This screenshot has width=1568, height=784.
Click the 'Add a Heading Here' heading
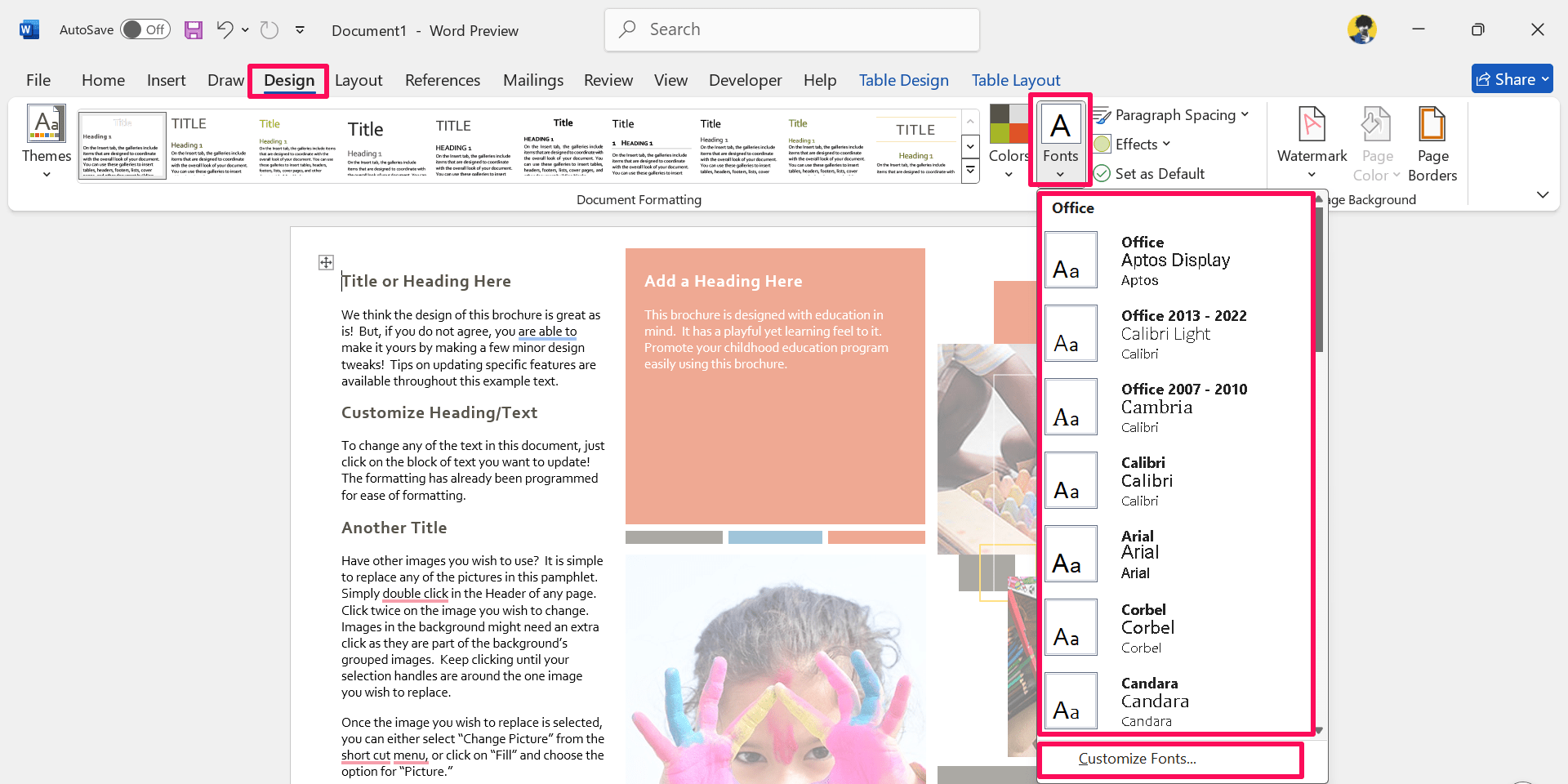(x=723, y=281)
